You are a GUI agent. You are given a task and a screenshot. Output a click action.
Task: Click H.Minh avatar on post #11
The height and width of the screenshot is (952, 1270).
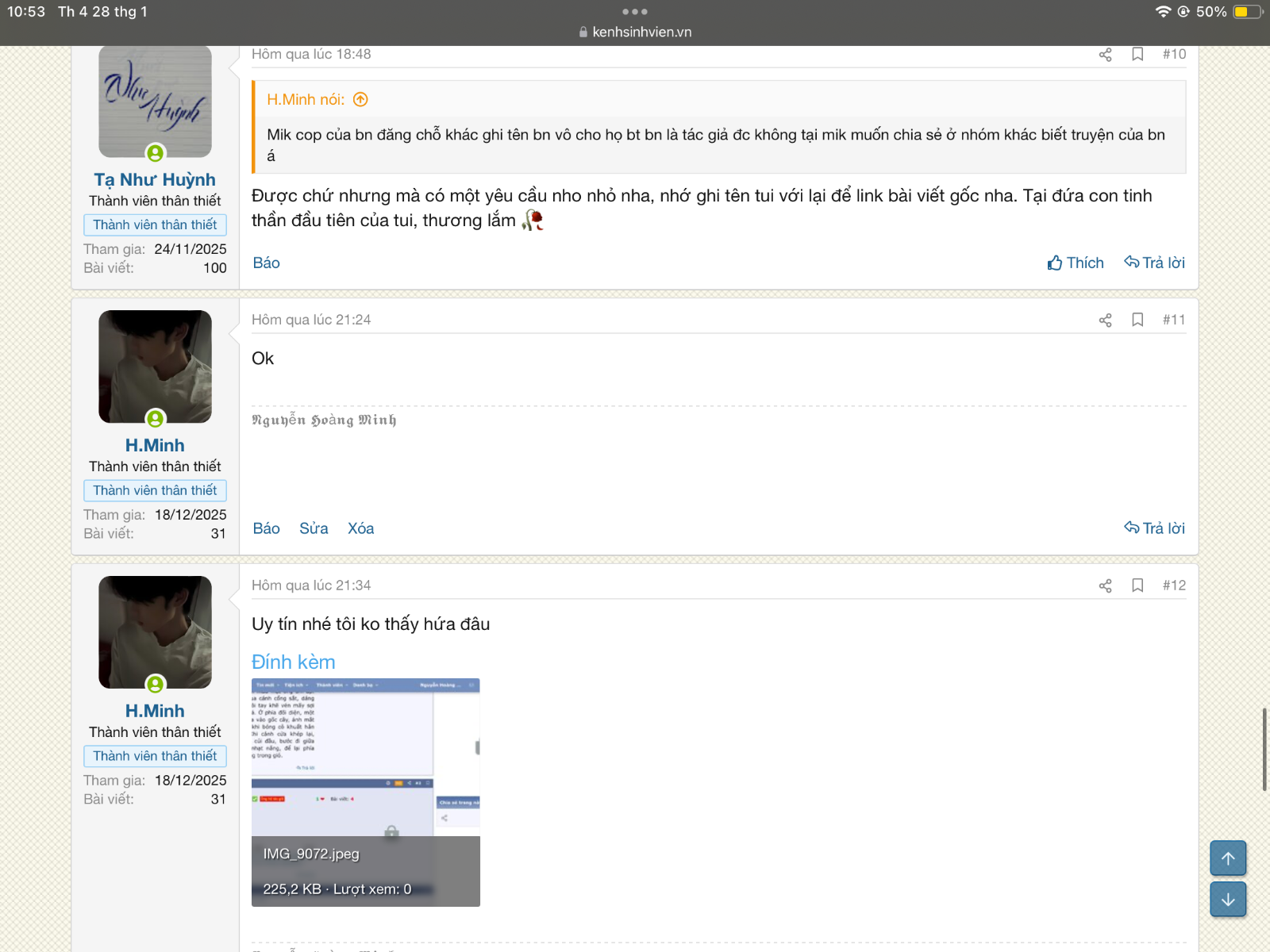point(155,367)
